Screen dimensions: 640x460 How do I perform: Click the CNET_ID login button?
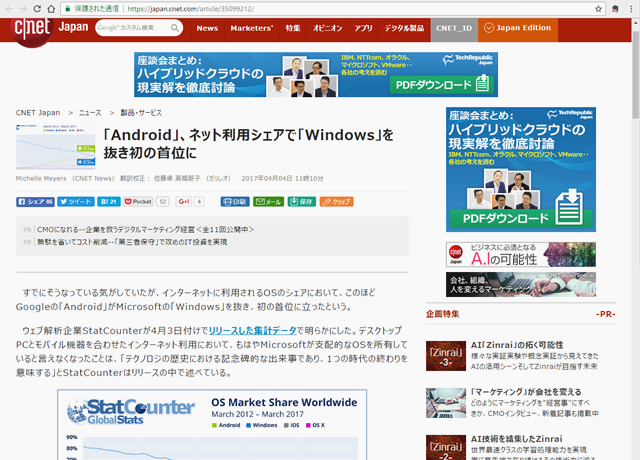454,28
